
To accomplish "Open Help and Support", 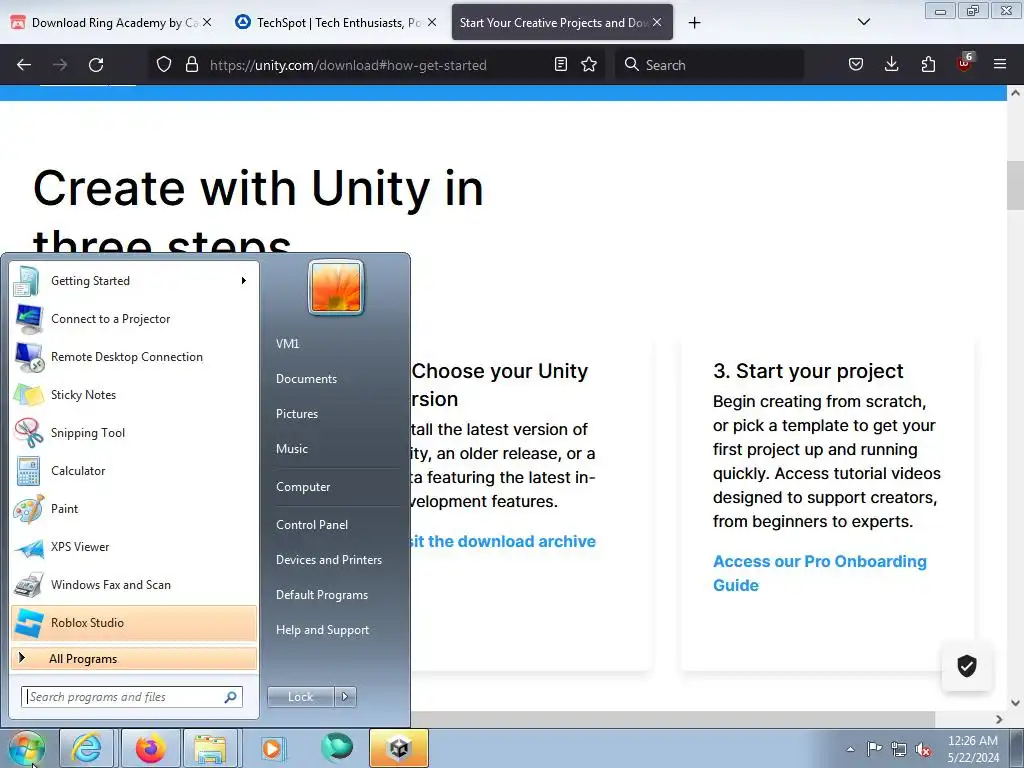I will click(x=323, y=630).
